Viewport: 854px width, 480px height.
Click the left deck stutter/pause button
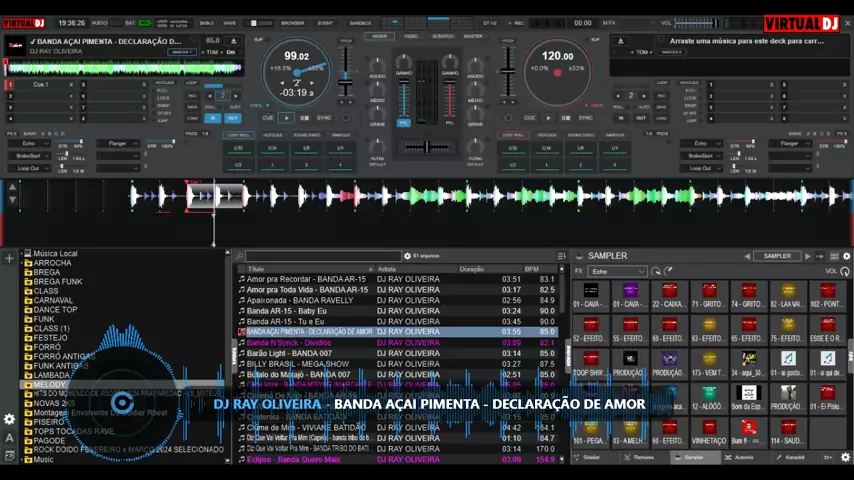point(304,118)
